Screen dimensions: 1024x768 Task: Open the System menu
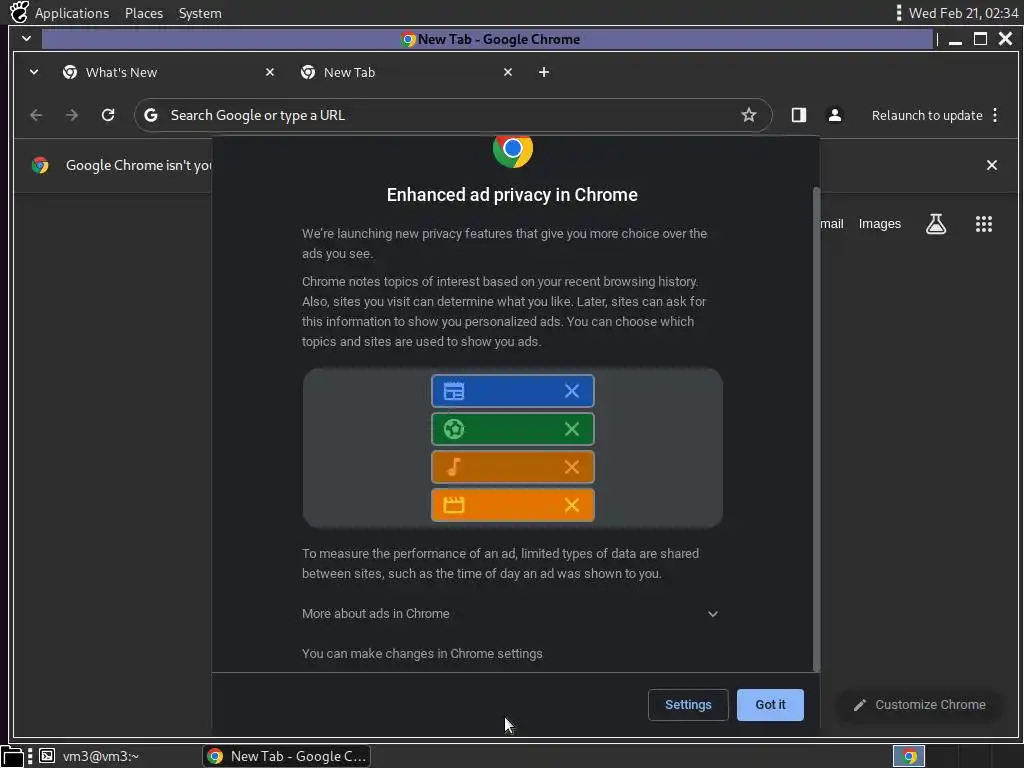pyautogui.click(x=200, y=13)
